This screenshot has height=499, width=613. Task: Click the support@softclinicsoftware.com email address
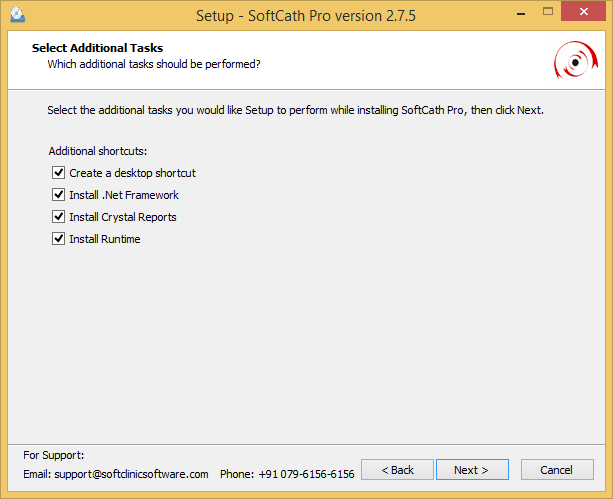tap(131, 474)
